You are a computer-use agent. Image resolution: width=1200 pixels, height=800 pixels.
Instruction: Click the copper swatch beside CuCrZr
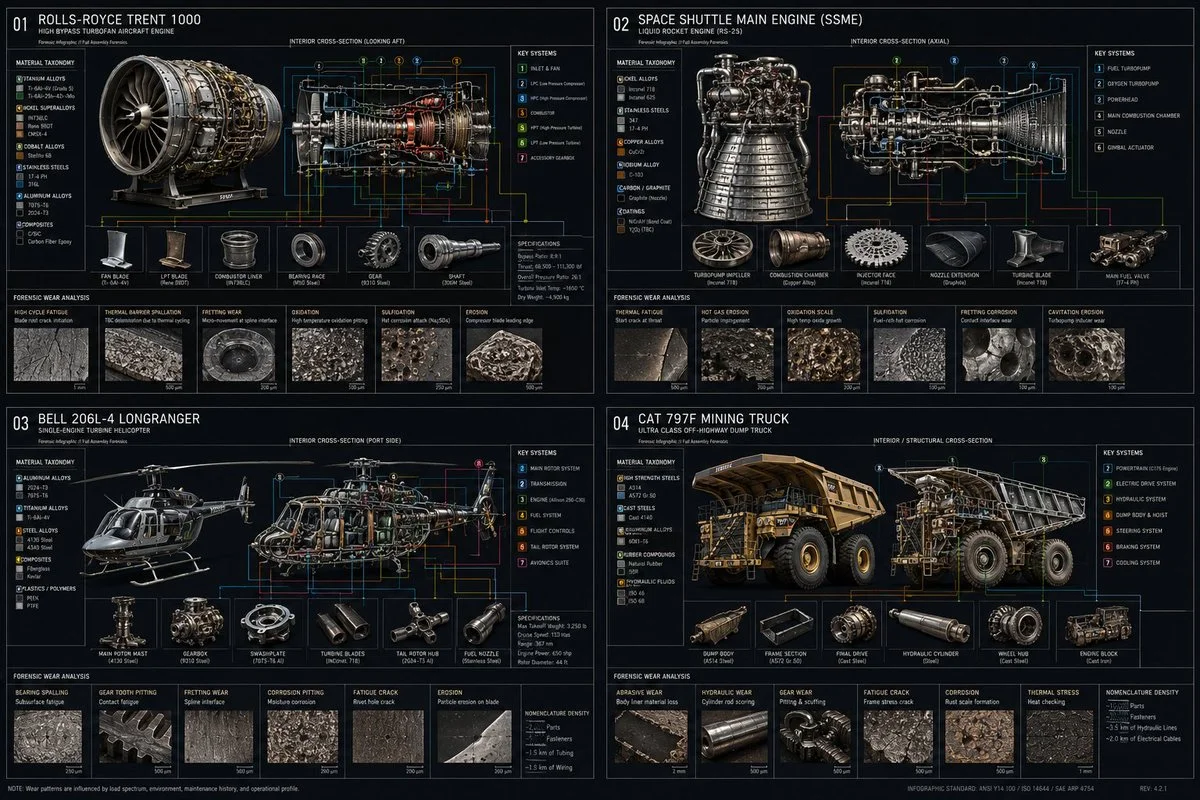pos(620,154)
